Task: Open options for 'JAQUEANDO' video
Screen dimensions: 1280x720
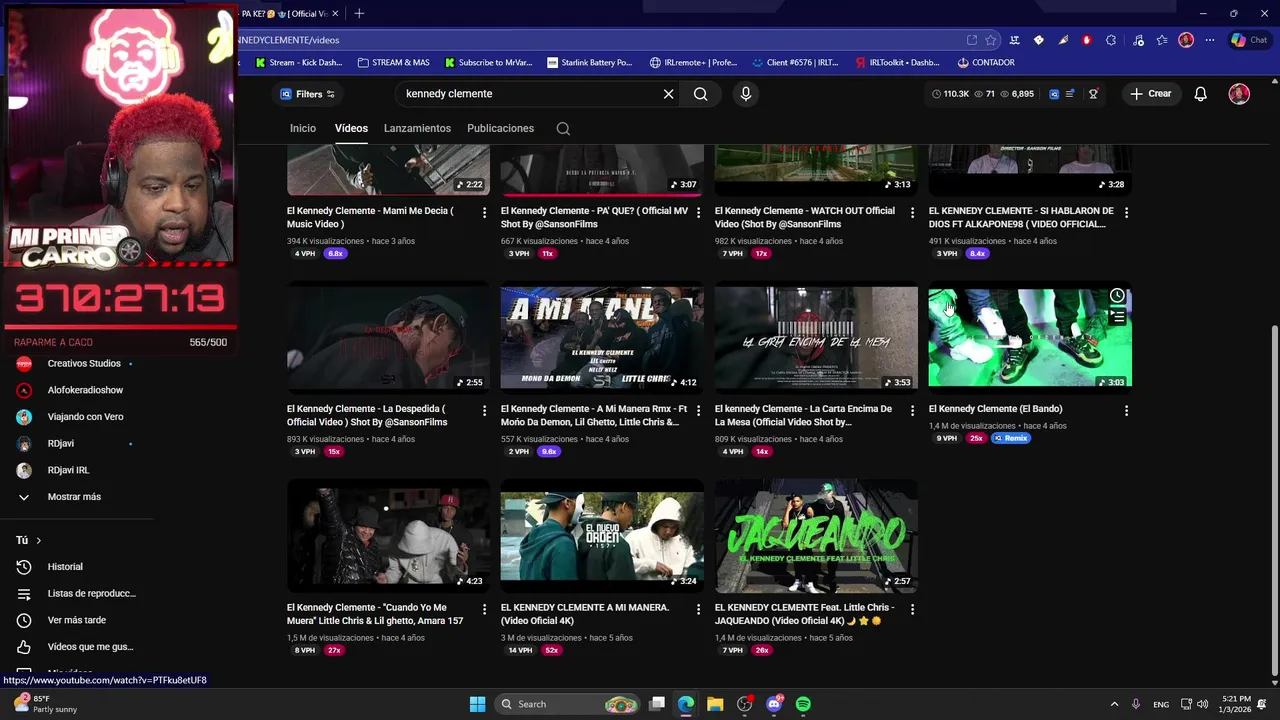Action: point(912,609)
